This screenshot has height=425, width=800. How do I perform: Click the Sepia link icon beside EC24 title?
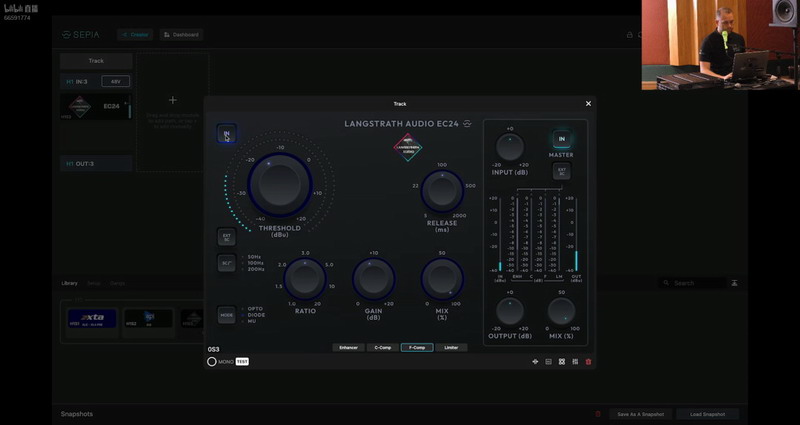point(467,124)
